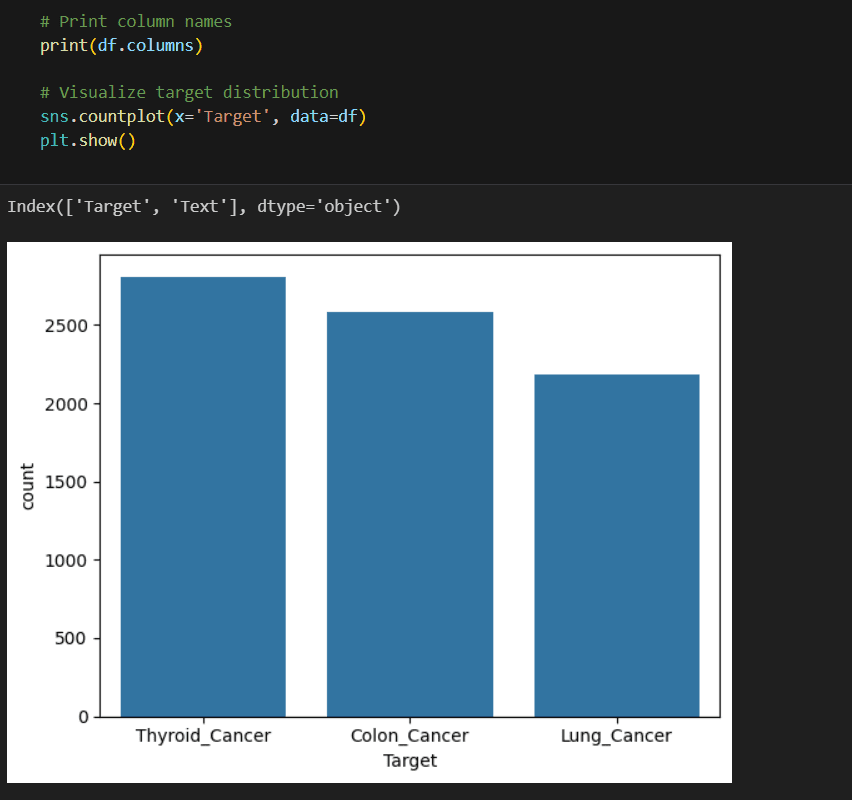
Task: Click the 'Target' x-axis title
Action: [x=410, y=761]
